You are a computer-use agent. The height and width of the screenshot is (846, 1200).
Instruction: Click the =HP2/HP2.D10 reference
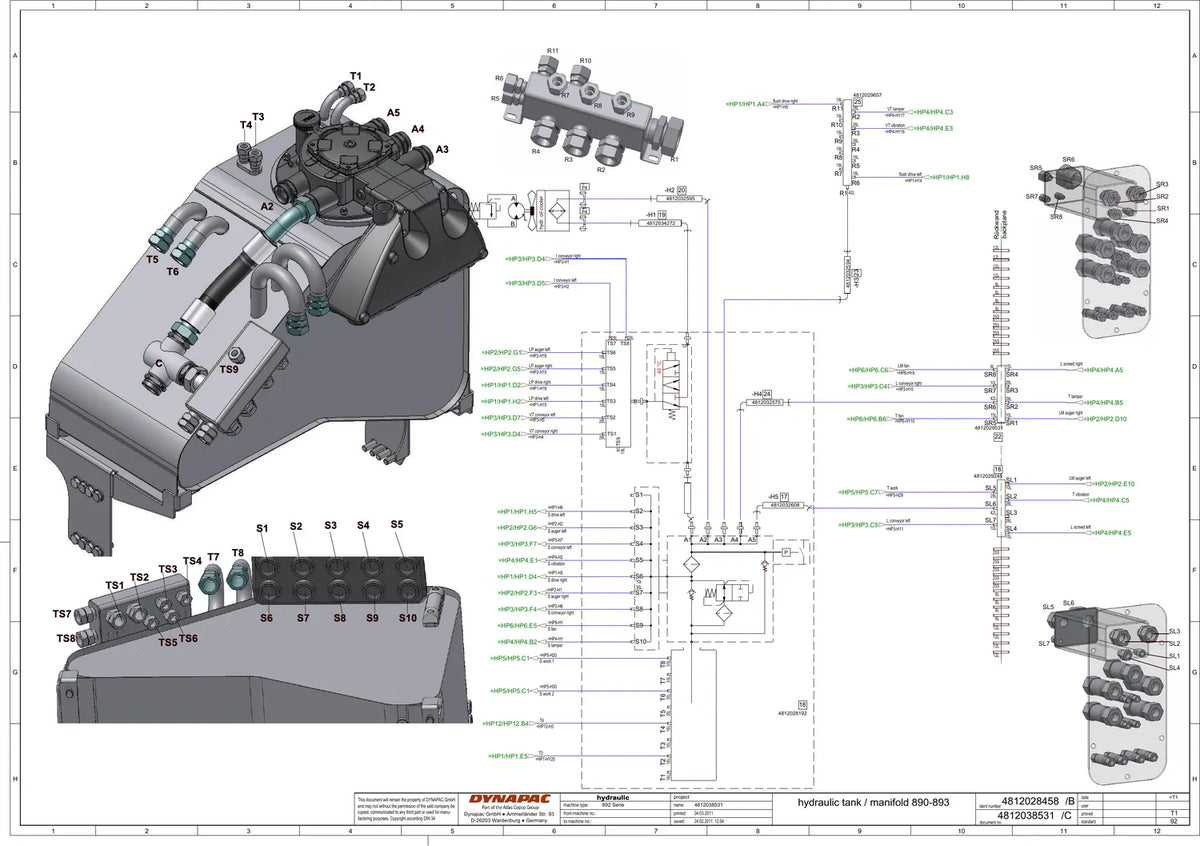click(x=1105, y=419)
